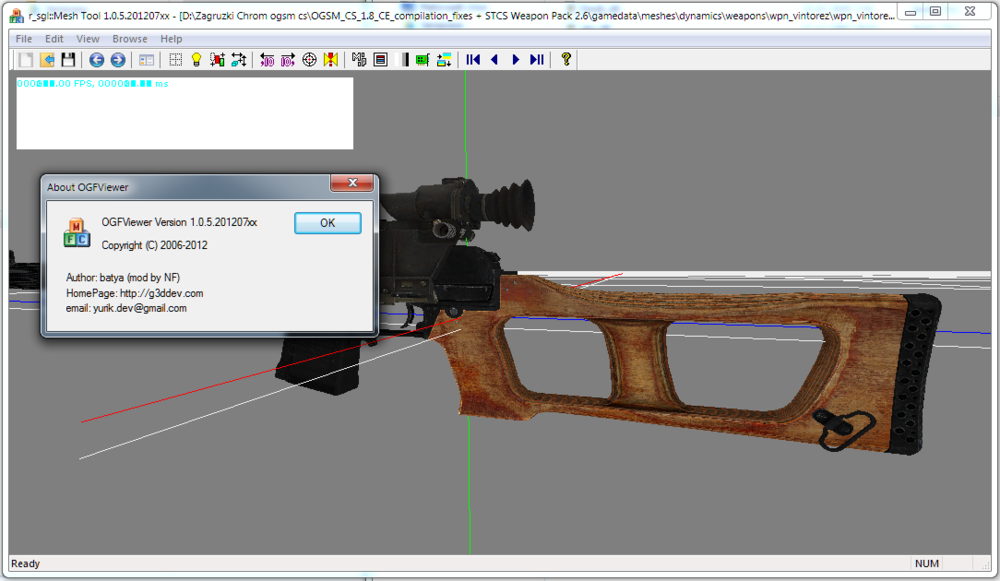Go back with the blue left arrow
The width and height of the screenshot is (1000, 581).
click(97, 60)
